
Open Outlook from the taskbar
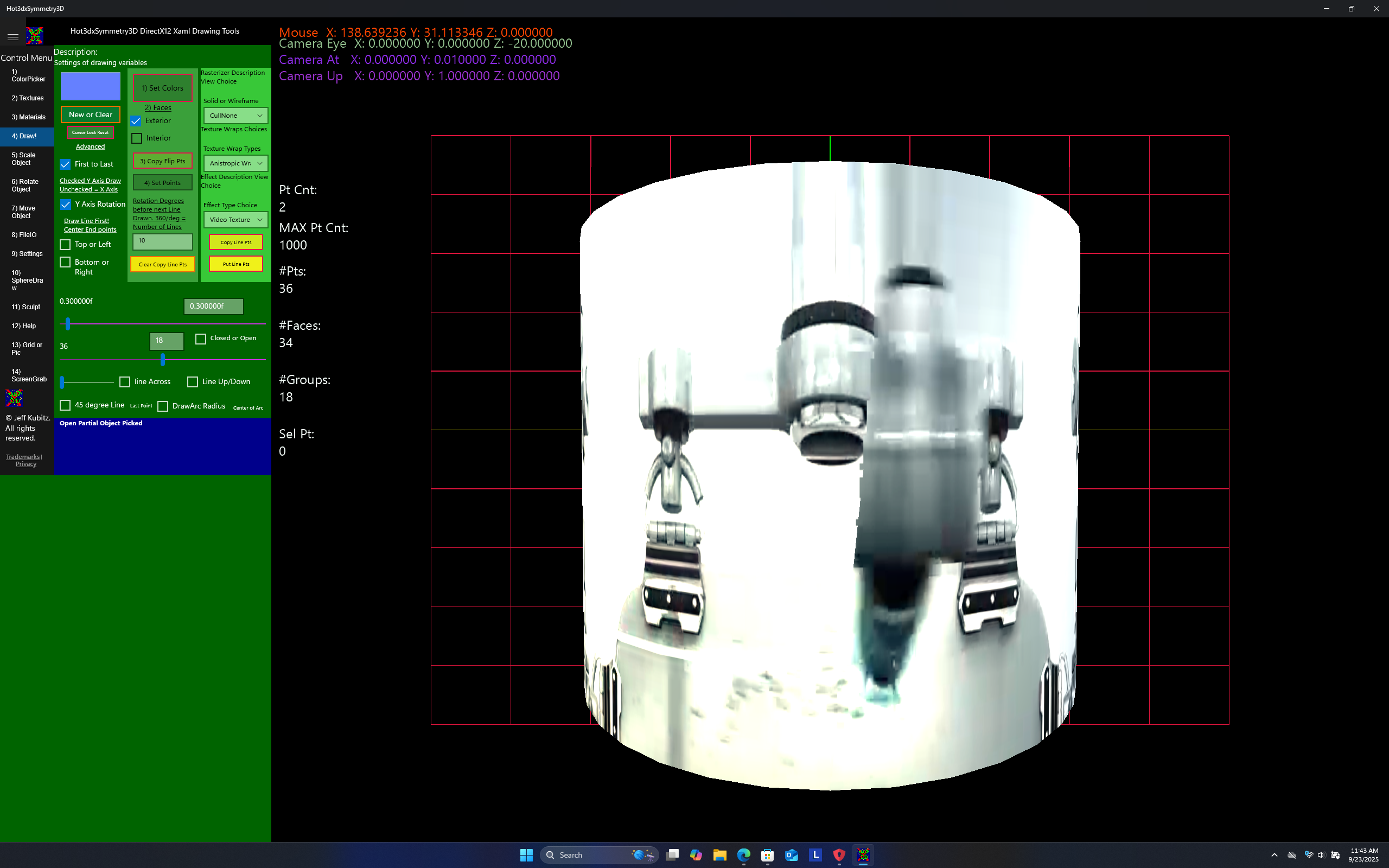[792, 855]
